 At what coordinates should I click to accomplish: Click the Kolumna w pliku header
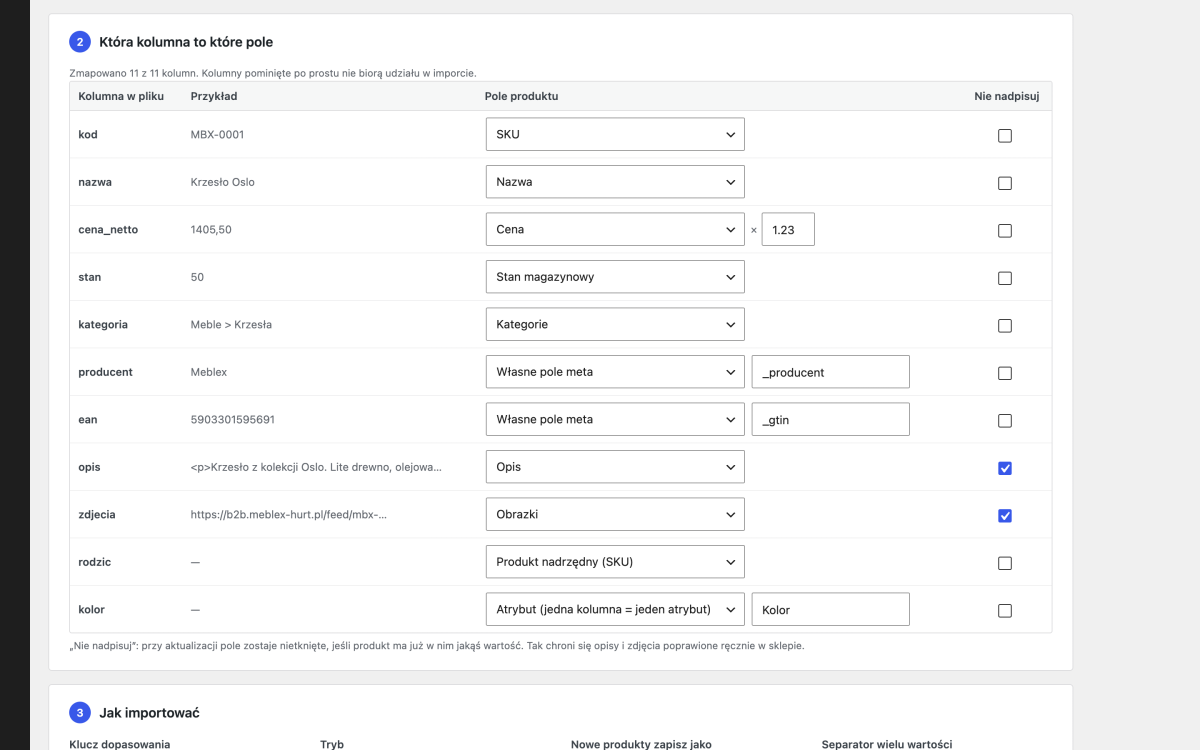(x=121, y=96)
